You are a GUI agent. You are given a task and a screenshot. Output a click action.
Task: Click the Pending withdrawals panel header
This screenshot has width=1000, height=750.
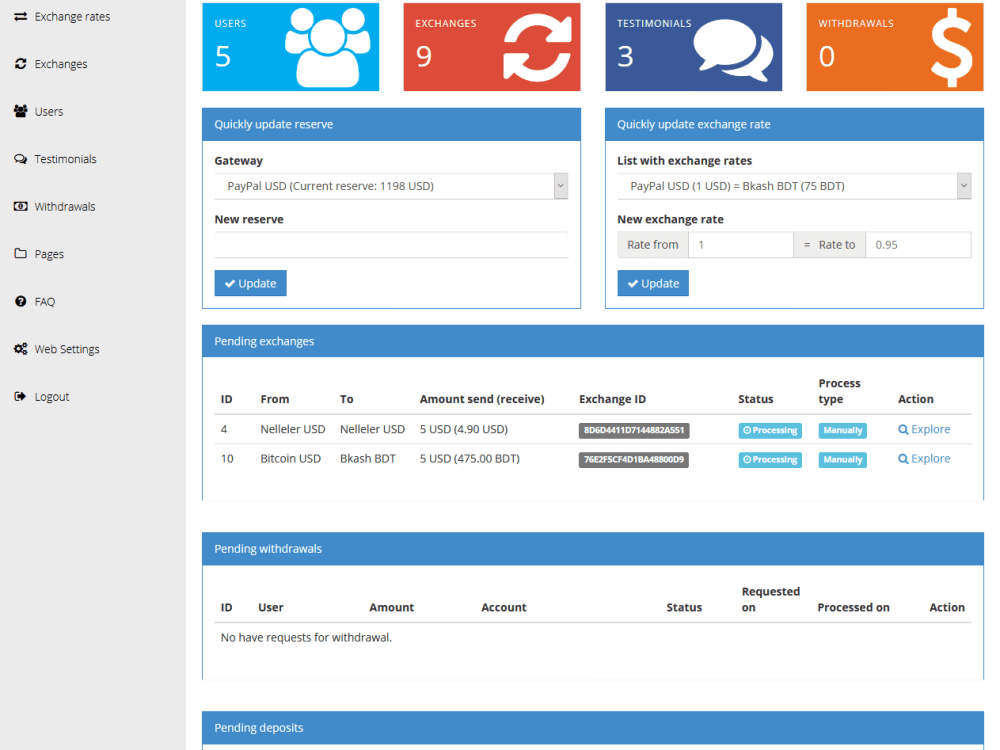pyautogui.click(x=593, y=549)
